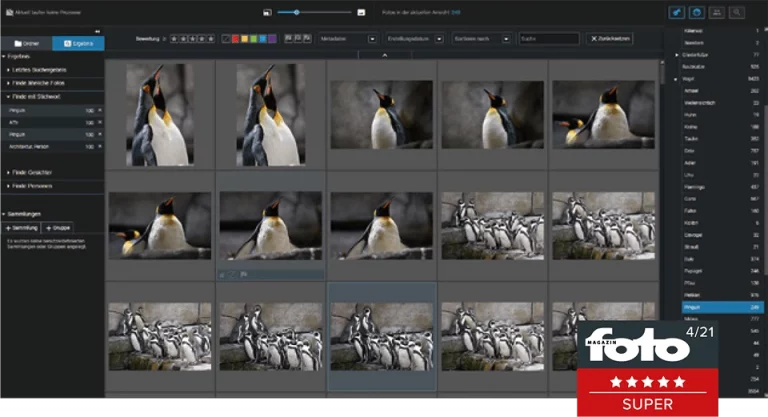
Task: Toggle the no-color label filter box
Action: [x=224, y=38]
